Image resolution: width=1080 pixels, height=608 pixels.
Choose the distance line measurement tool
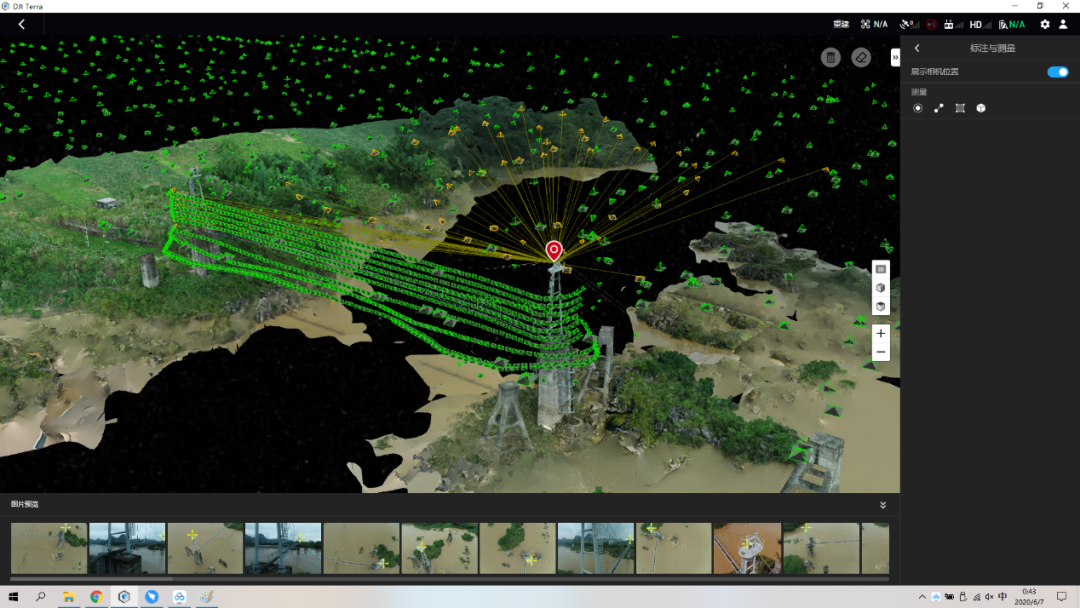(939, 108)
